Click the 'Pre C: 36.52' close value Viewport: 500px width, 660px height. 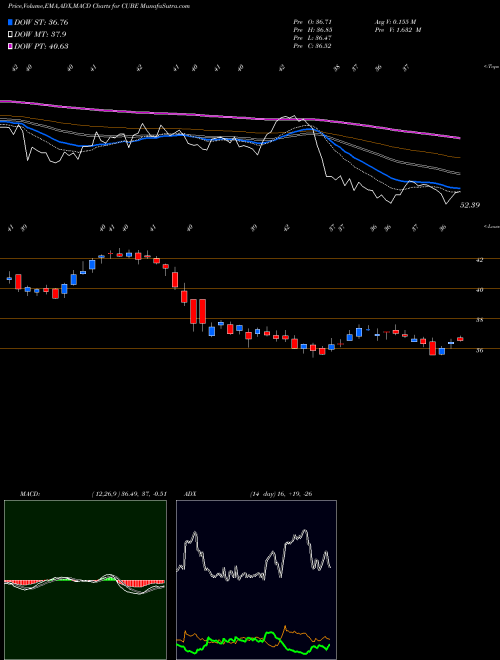312,46
